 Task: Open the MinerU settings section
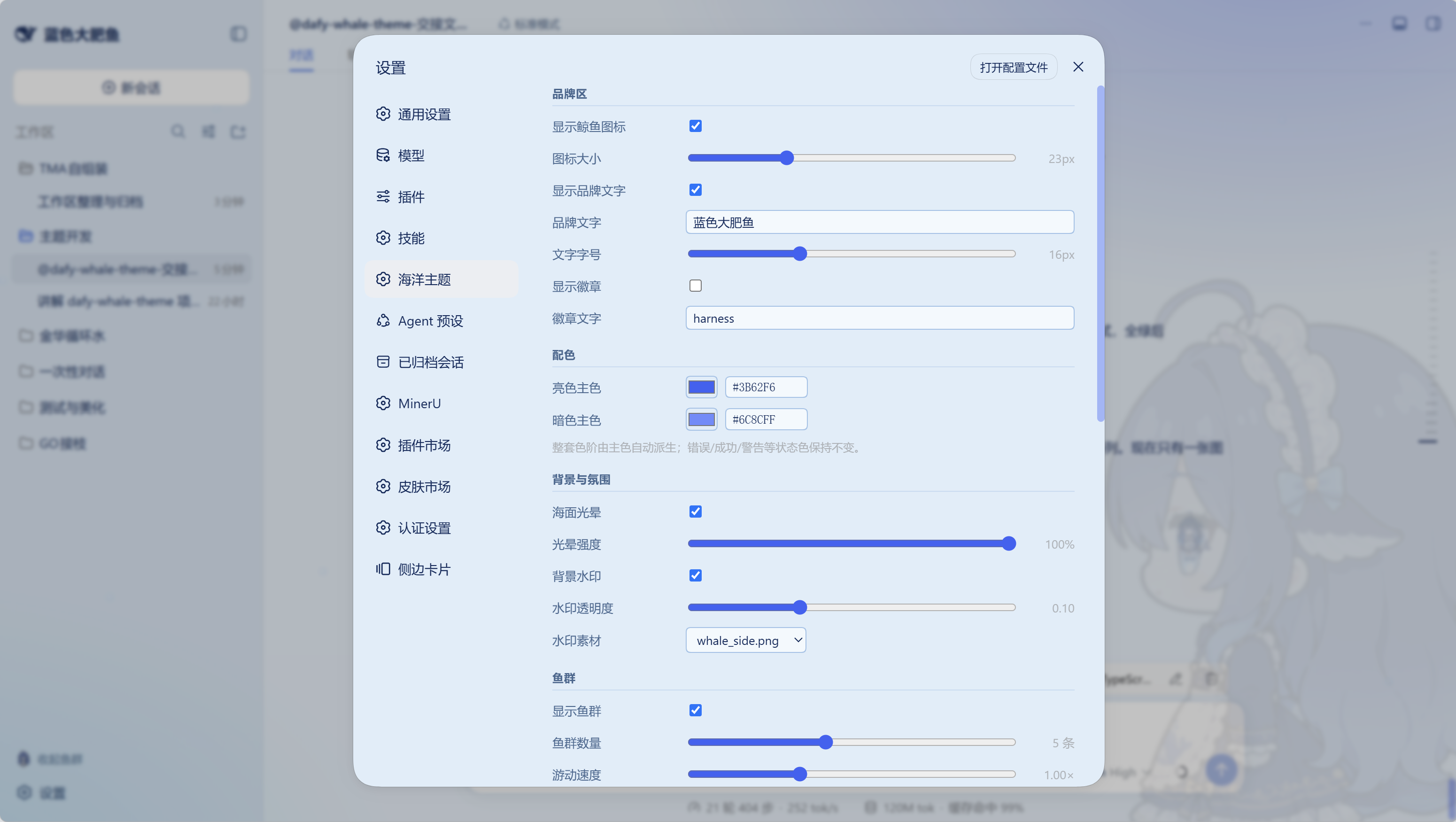point(441,403)
